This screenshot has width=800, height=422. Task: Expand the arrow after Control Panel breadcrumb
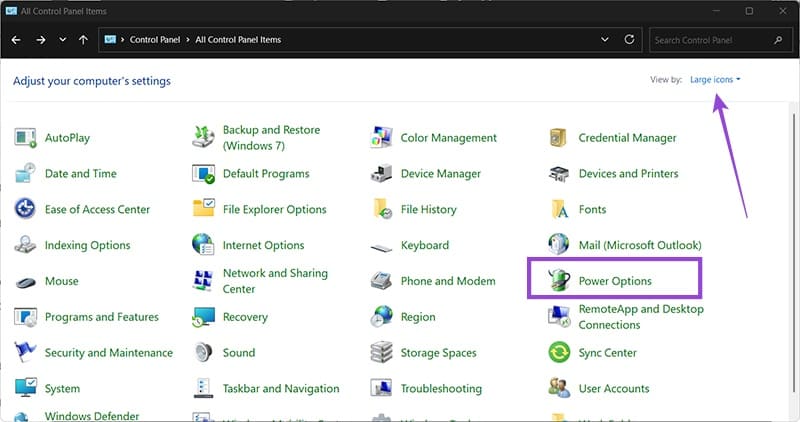pyautogui.click(x=188, y=40)
